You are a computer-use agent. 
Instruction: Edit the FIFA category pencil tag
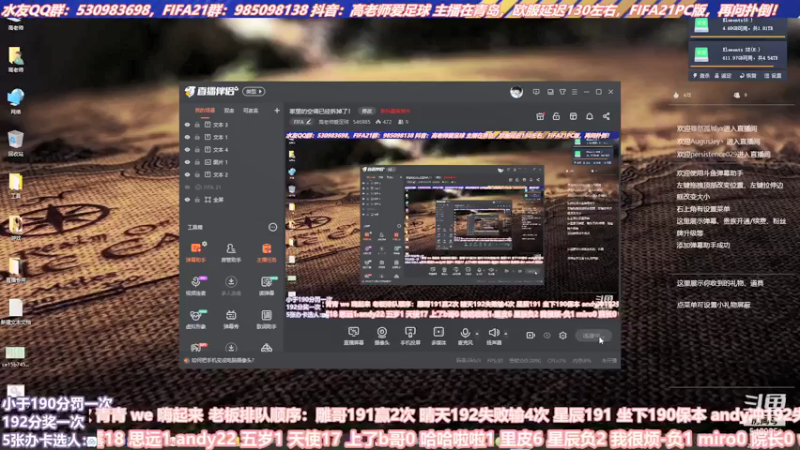302,122
